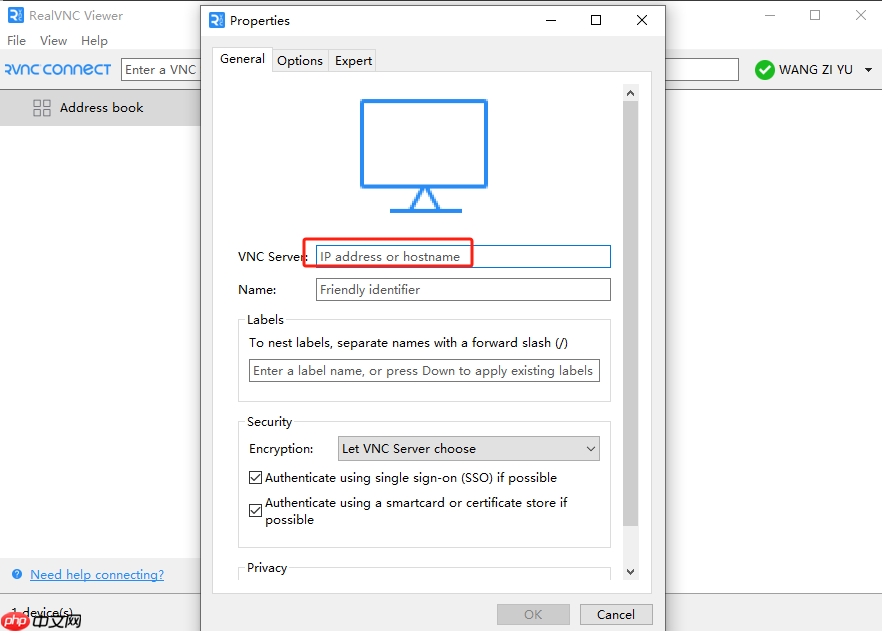The image size is (882, 631).
Task: Close the Properties dialog
Action: (642, 20)
